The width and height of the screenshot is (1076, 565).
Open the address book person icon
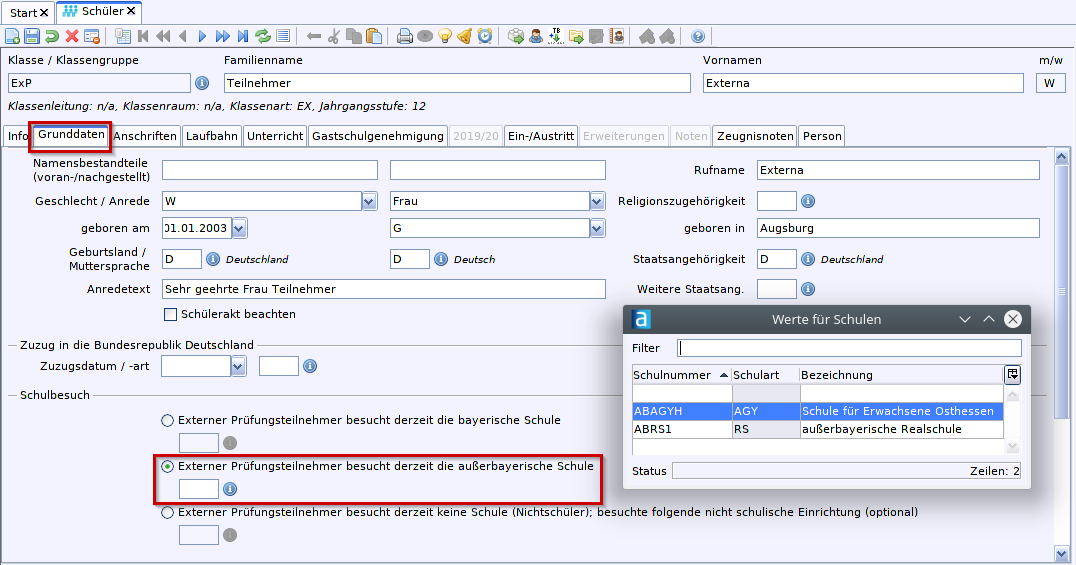616,36
